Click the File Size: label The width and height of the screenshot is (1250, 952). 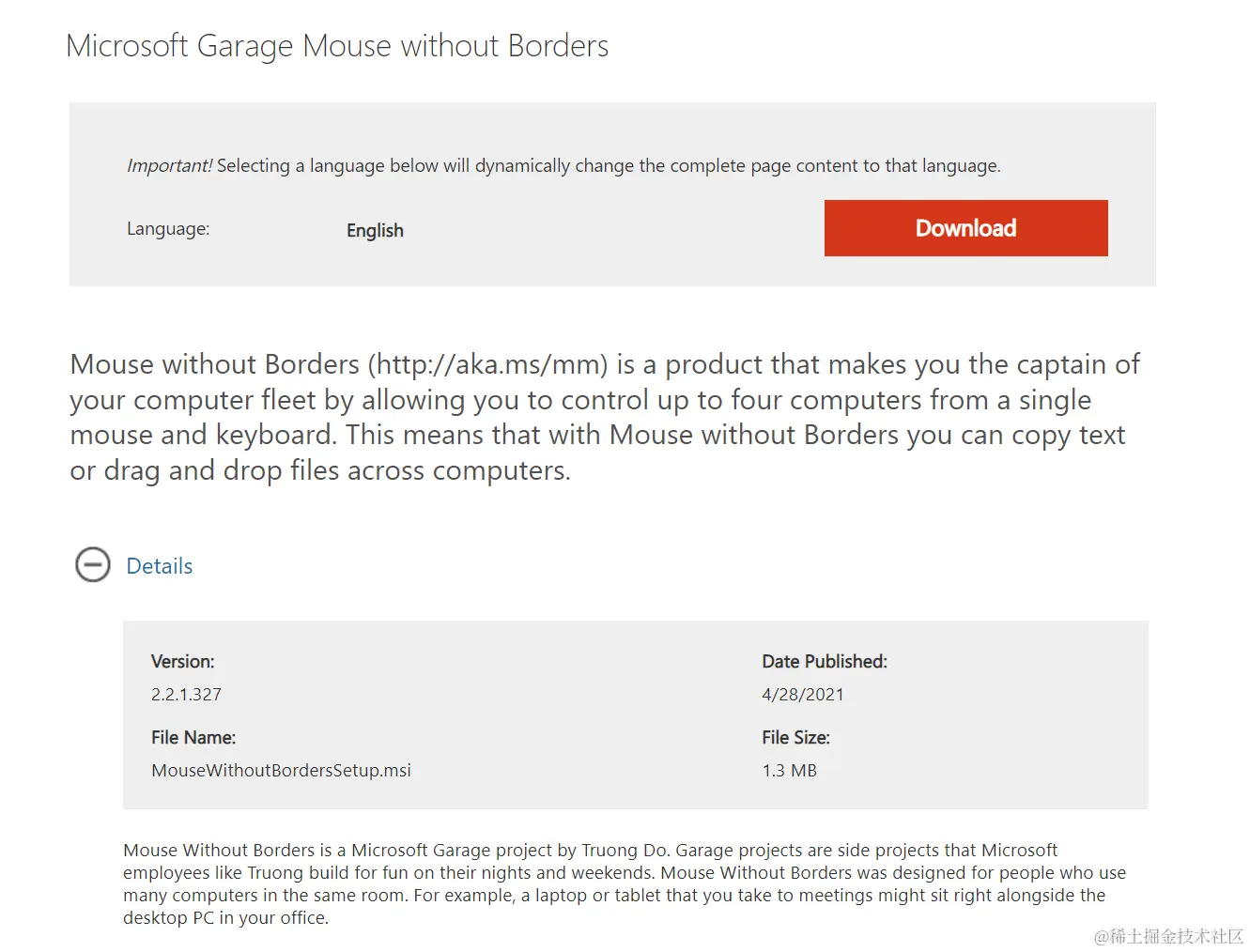pyautogui.click(x=795, y=738)
